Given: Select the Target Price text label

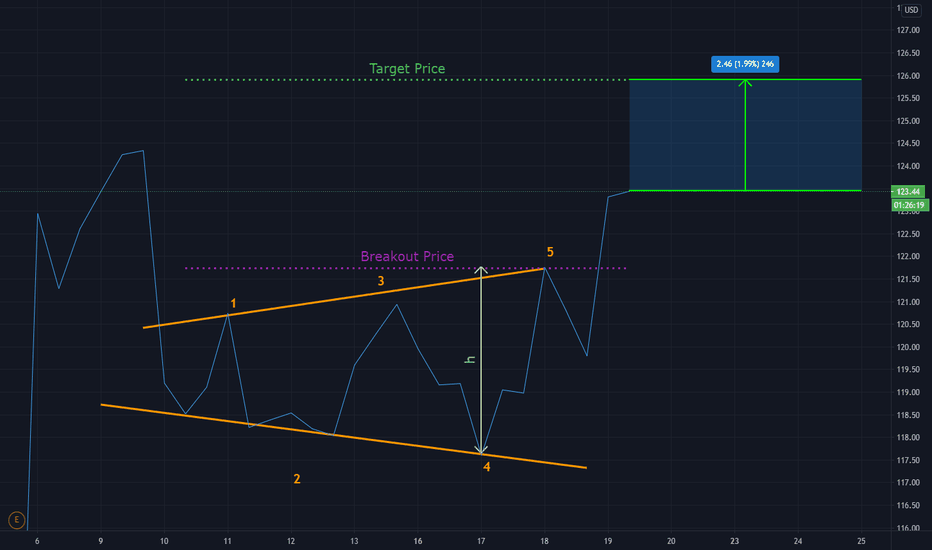Looking at the screenshot, I should point(407,68).
